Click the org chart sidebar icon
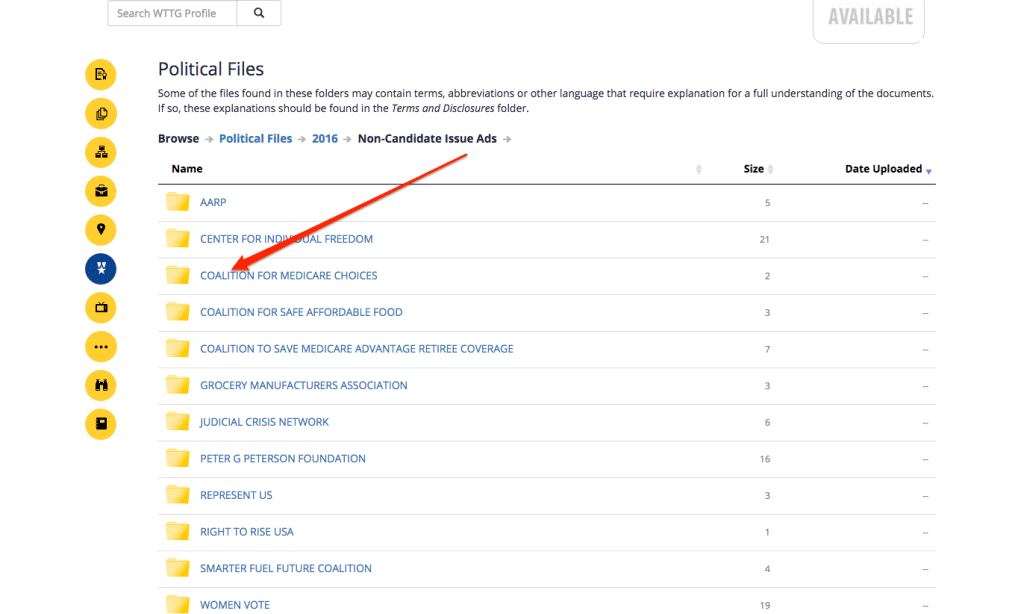The height and width of the screenshot is (614, 1024). [101, 152]
